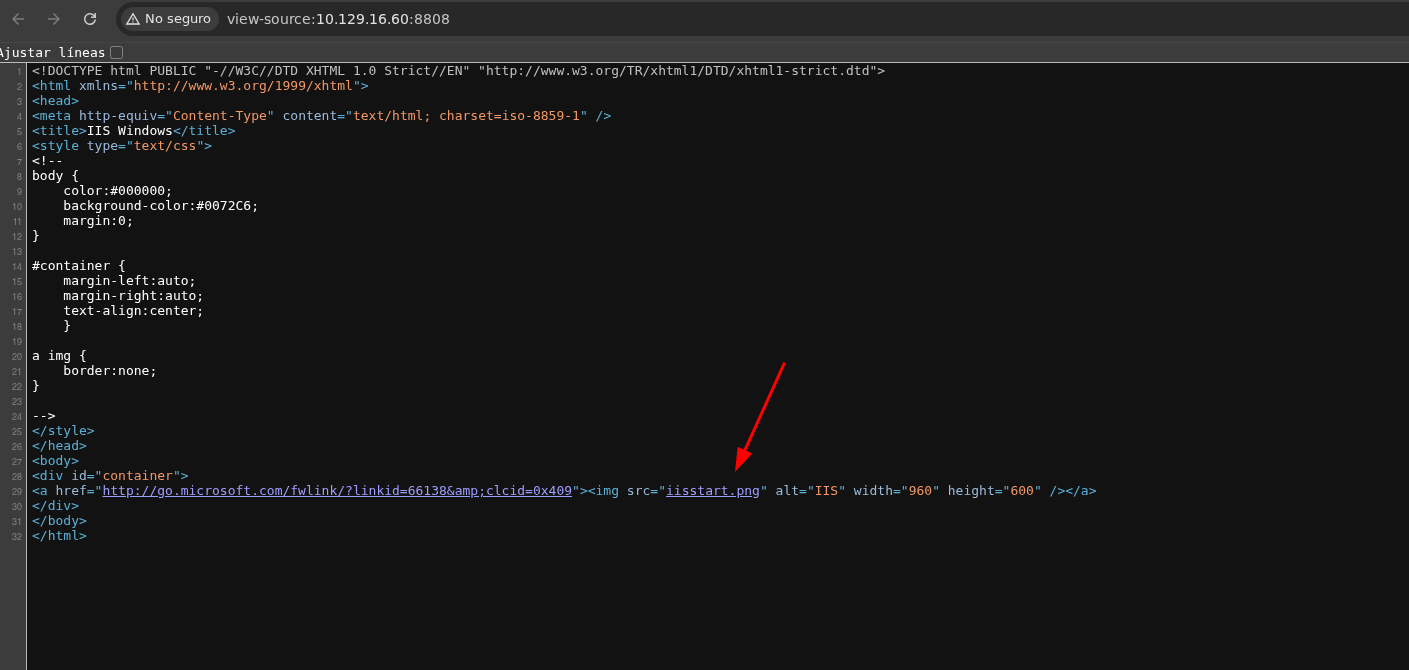Click line number 29 in the gutter
1409x670 pixels.
click(x=17, y=491)
